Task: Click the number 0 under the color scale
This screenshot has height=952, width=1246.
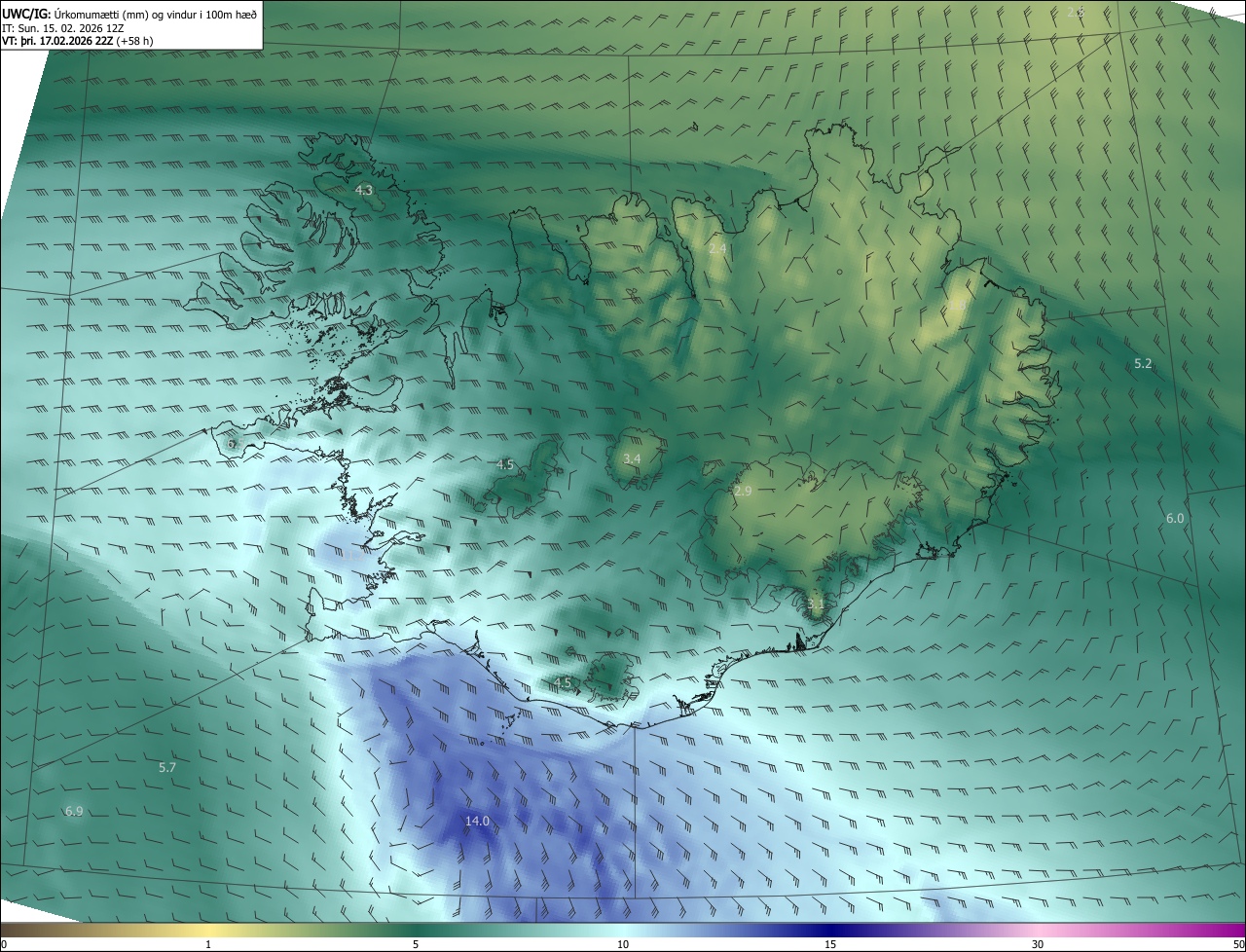Action: pos(4,944)
